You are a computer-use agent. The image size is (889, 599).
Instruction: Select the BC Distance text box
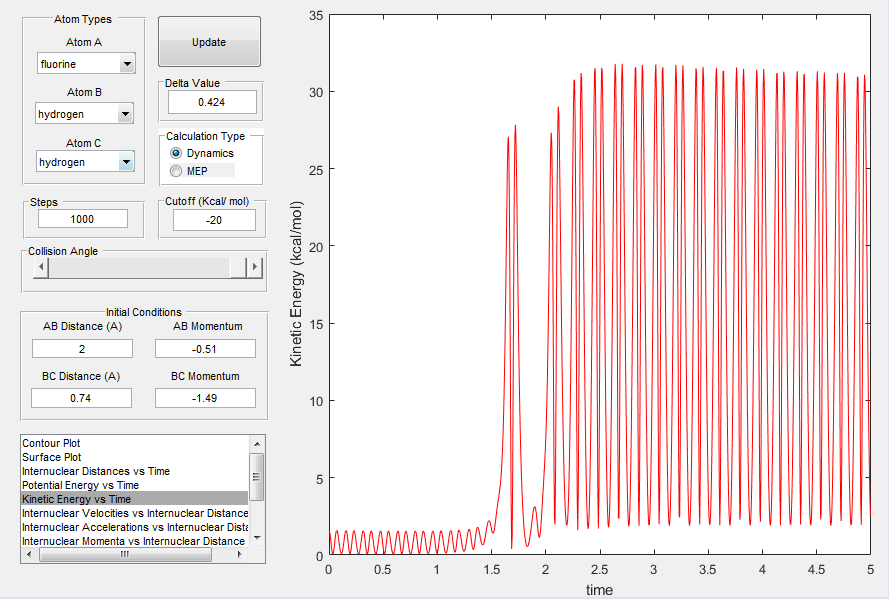(82, 398)
